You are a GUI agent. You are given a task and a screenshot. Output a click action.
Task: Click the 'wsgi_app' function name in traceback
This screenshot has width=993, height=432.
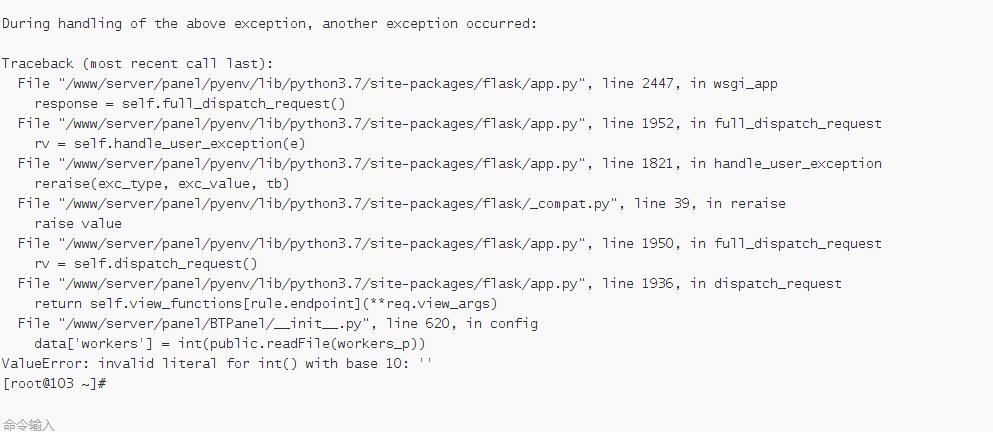tap(745, 84)
